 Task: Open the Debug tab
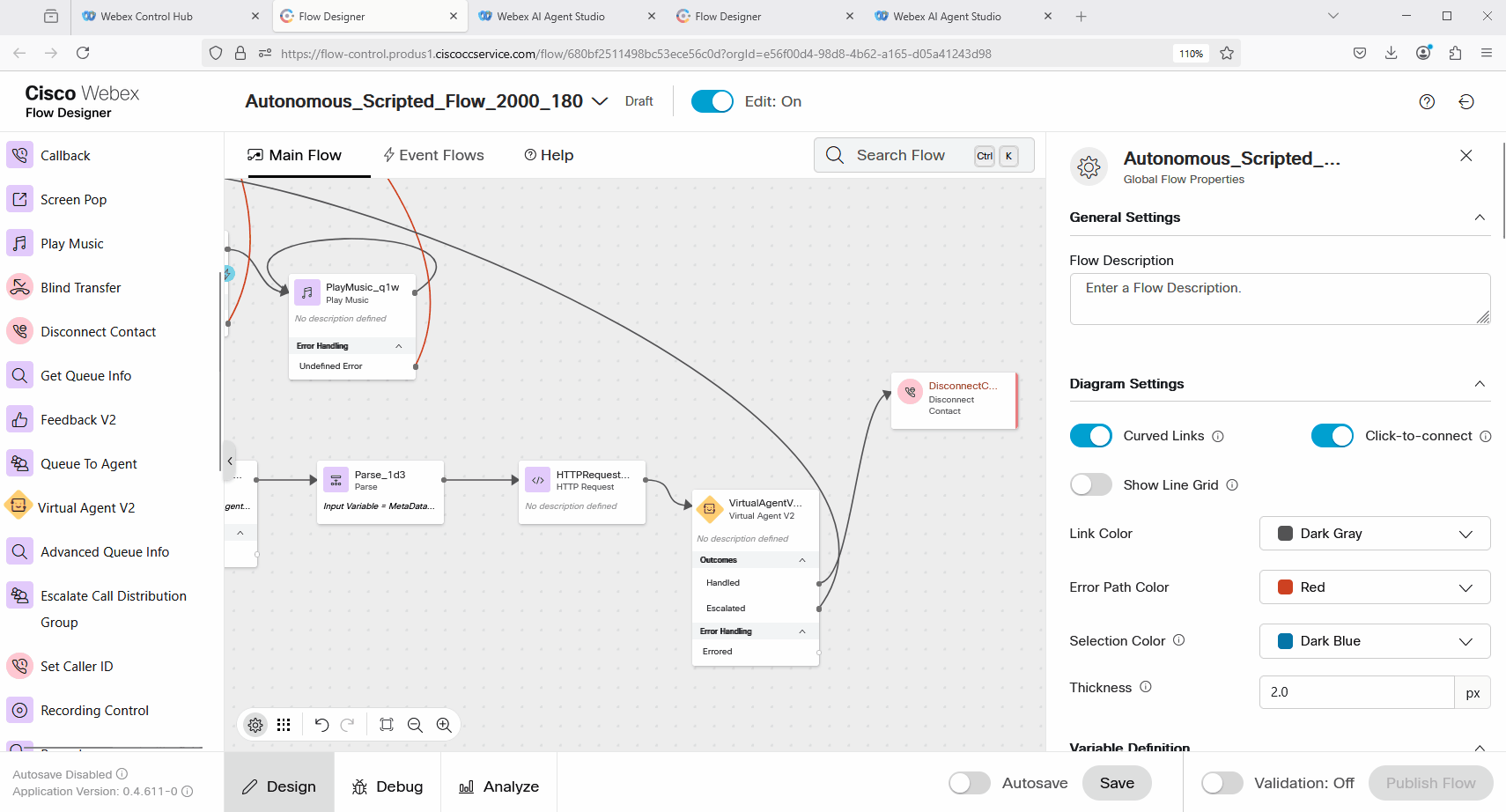click(x=388, y=786)
